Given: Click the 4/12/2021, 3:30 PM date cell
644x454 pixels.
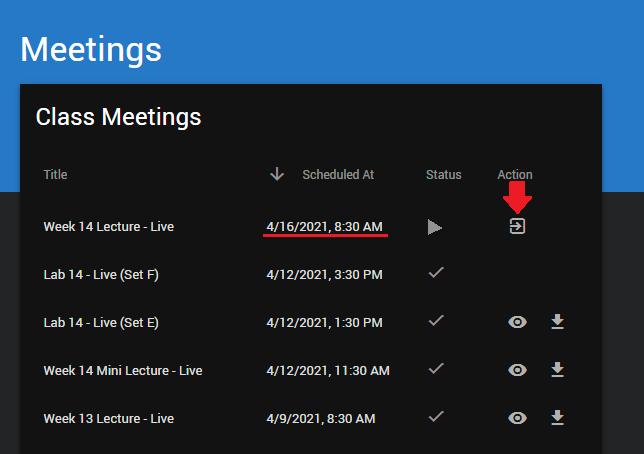Looking at the screenshot, I should click(x=324, y=275).
